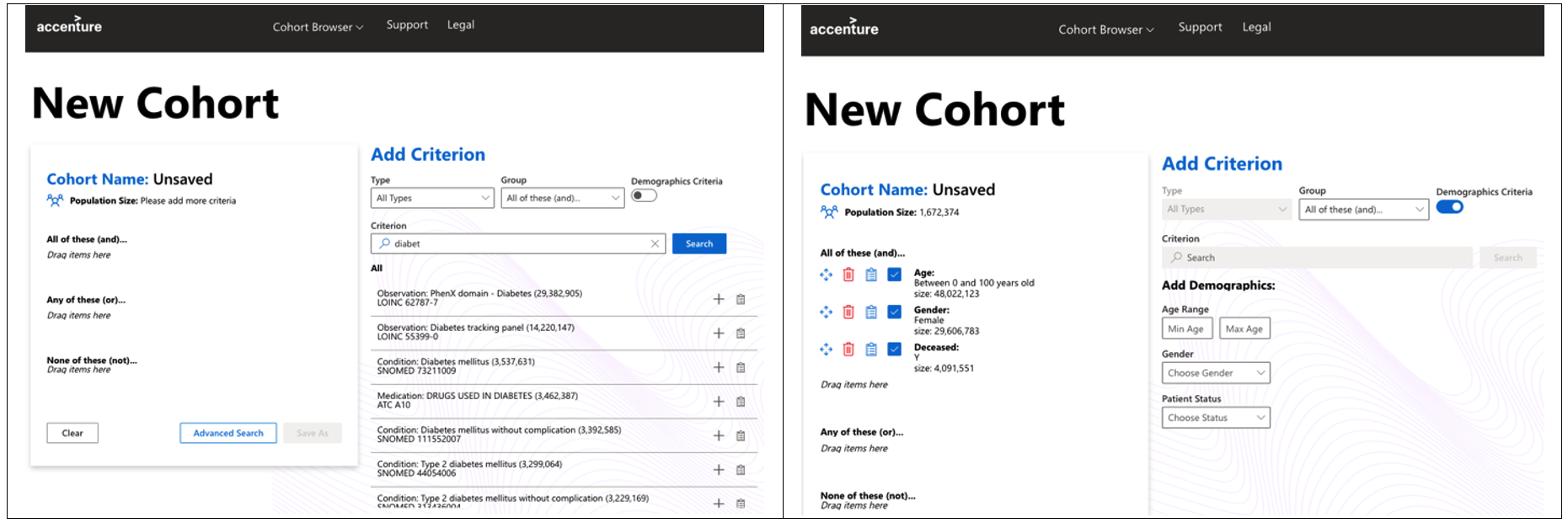This screenshot has height=523, width=1568.
Task: Click the Min Age input field
Action: click(x=1187, y=328)
